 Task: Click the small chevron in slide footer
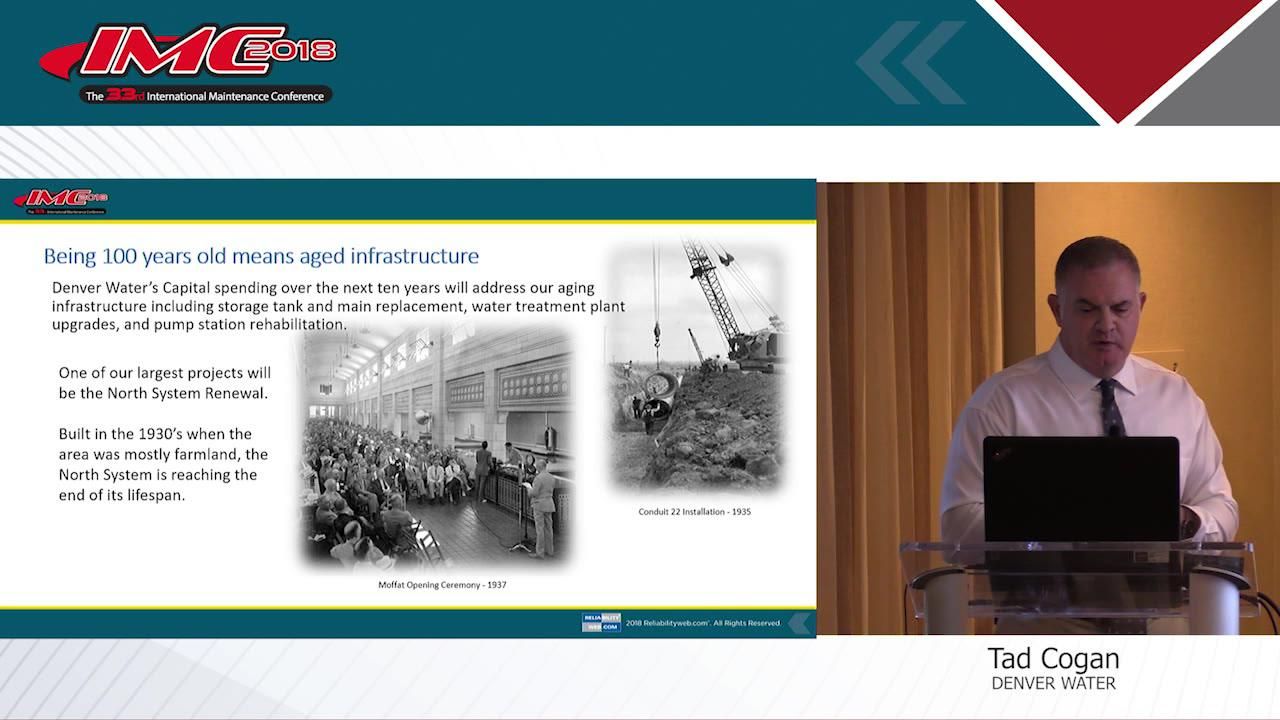coord(799,623)
